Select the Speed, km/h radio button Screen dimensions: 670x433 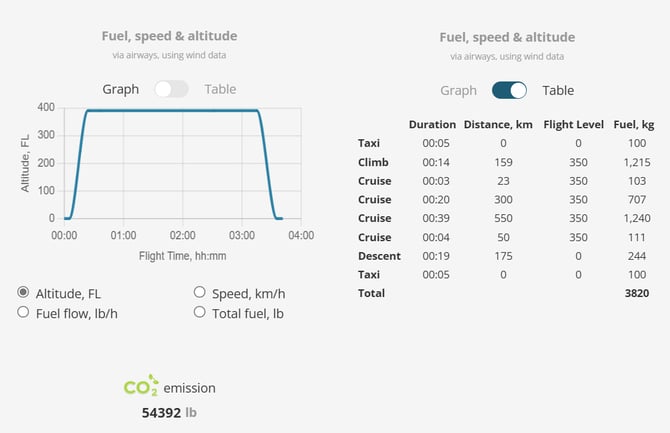(x=200, y=292)
